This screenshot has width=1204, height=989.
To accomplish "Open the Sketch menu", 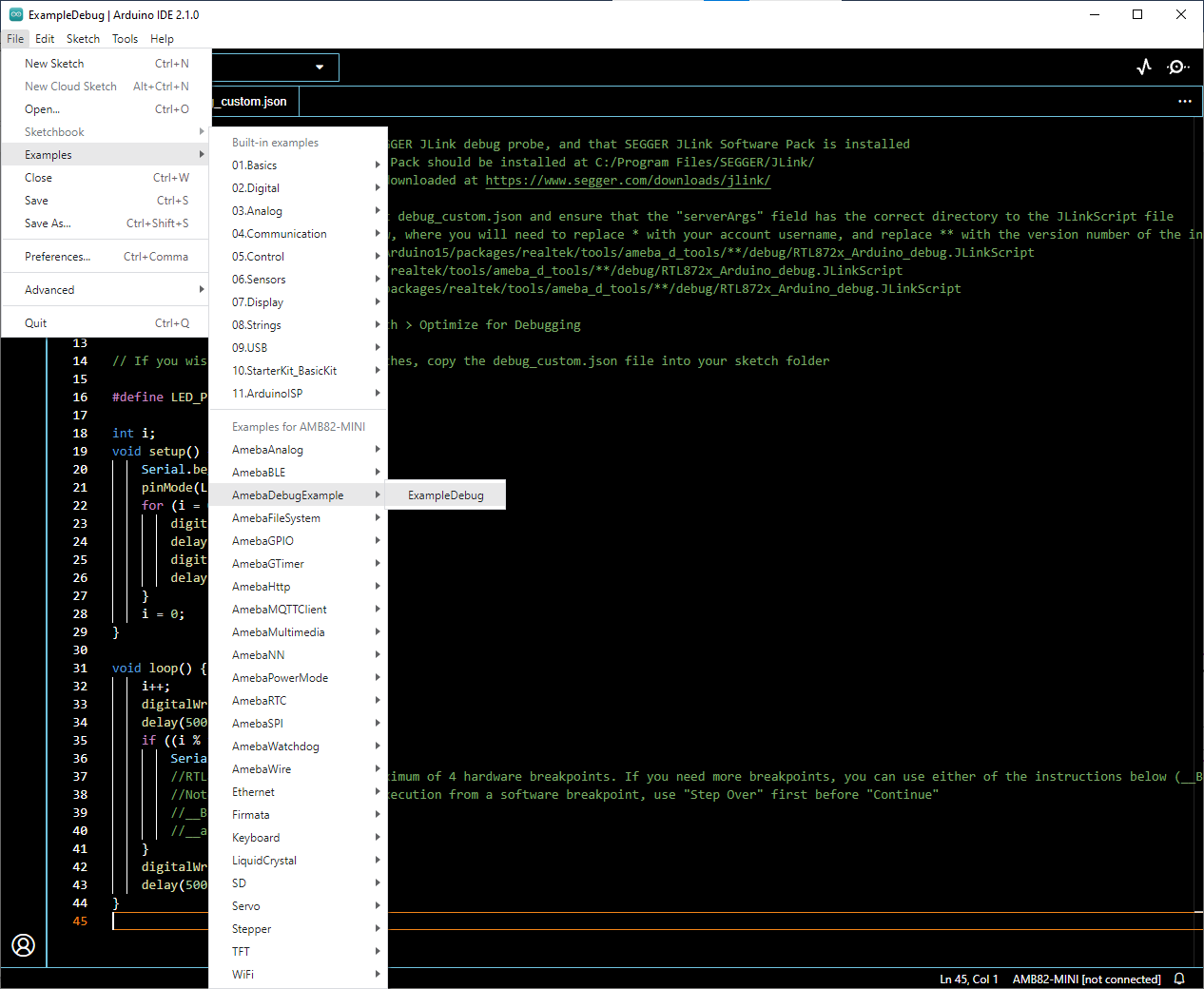I will tap(83, 39).
